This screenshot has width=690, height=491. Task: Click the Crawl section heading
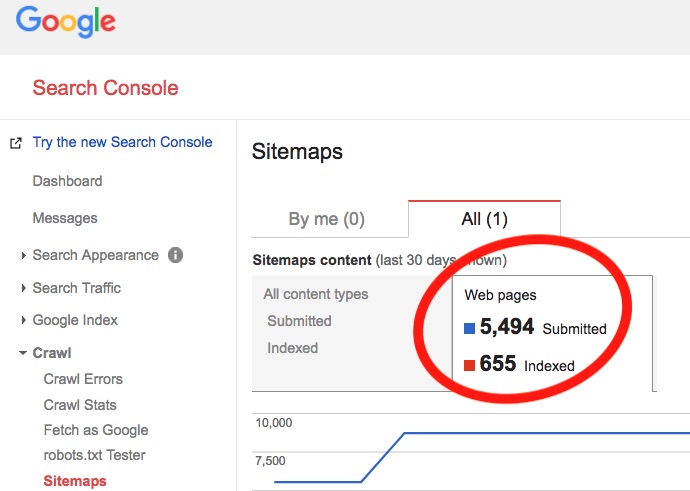click(52, 353)
